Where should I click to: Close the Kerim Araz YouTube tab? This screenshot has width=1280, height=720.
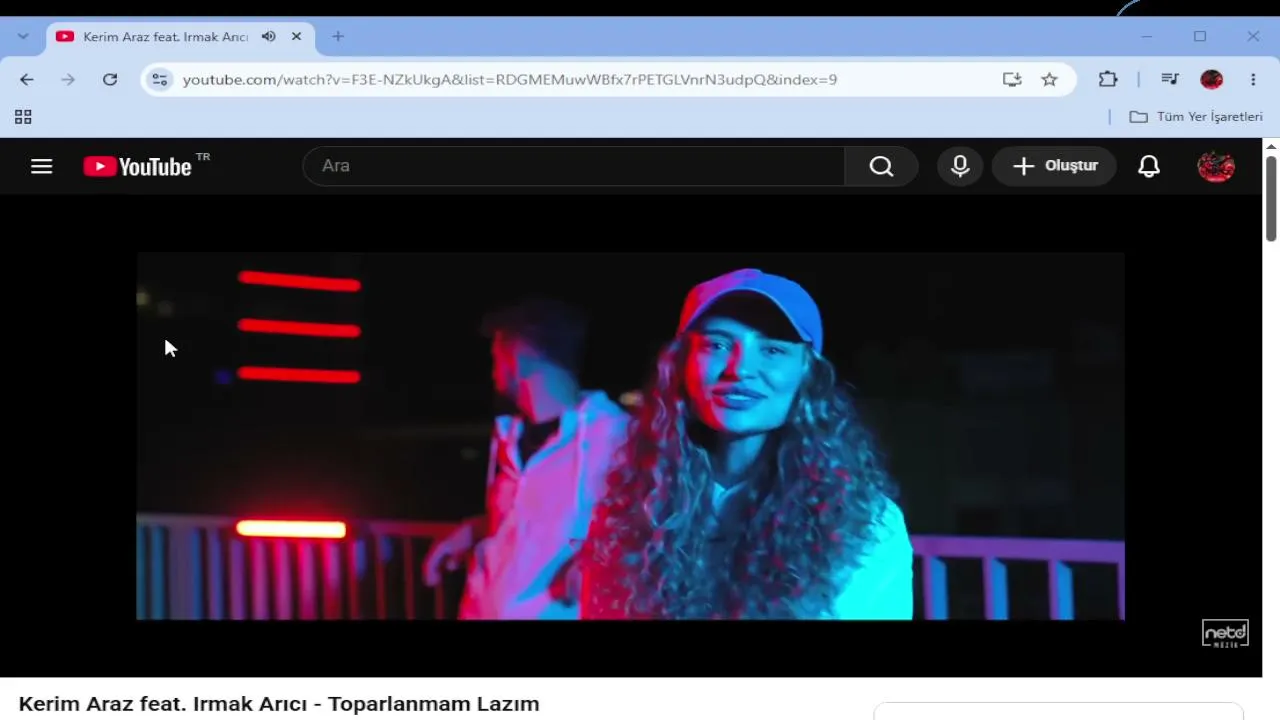click(296, 37)
